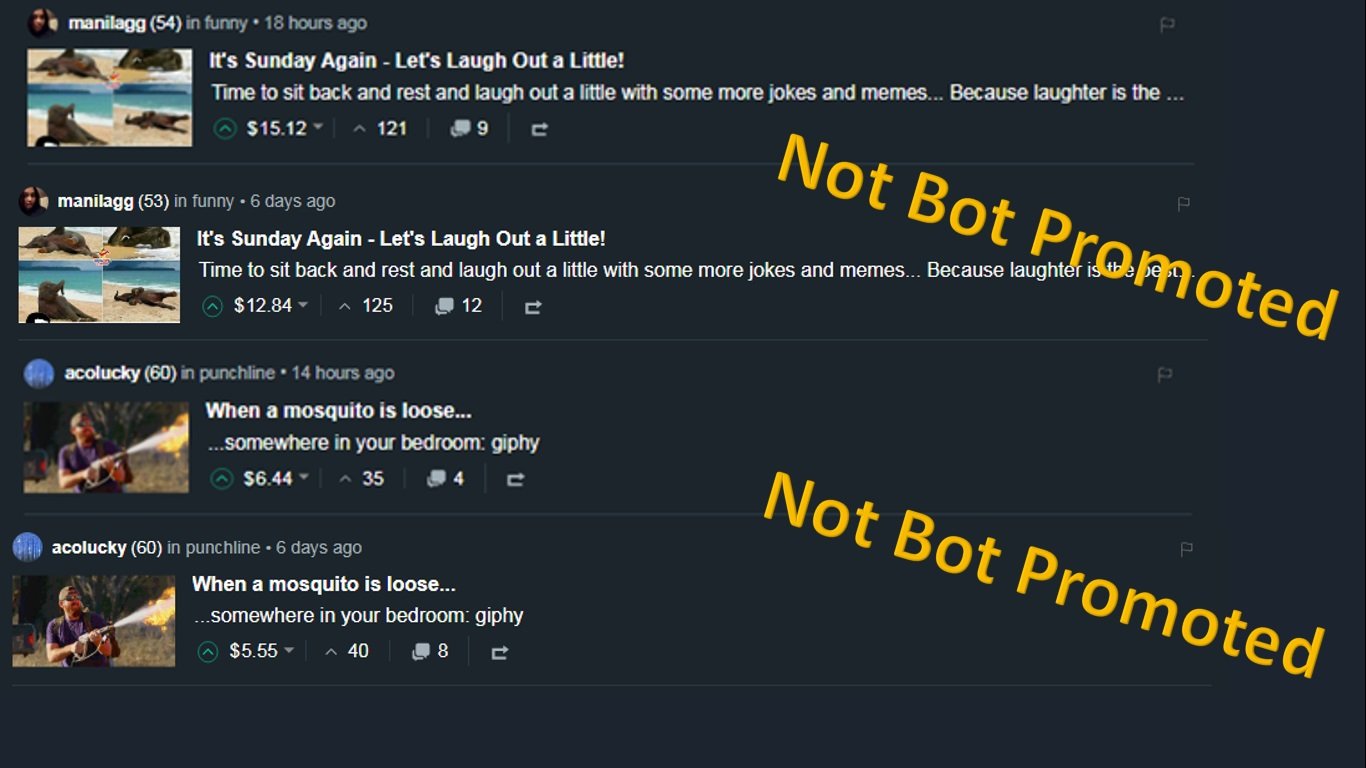Open manilagg (54) profile link
The height and width of the screenshot is (768, 1366).
point(124,23)
